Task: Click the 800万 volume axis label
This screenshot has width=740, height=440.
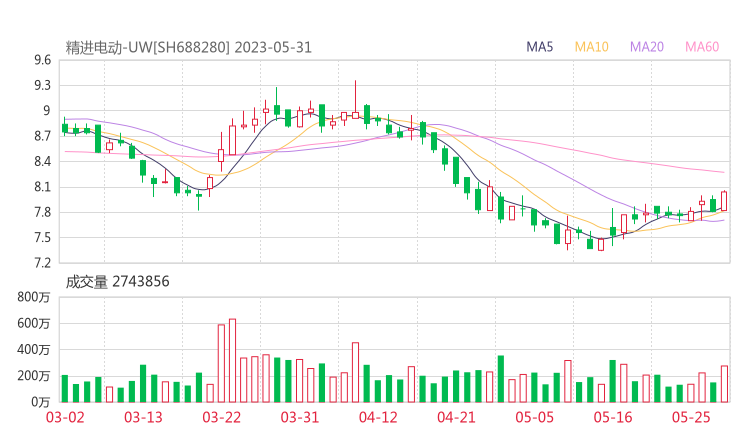Action: 34,297
